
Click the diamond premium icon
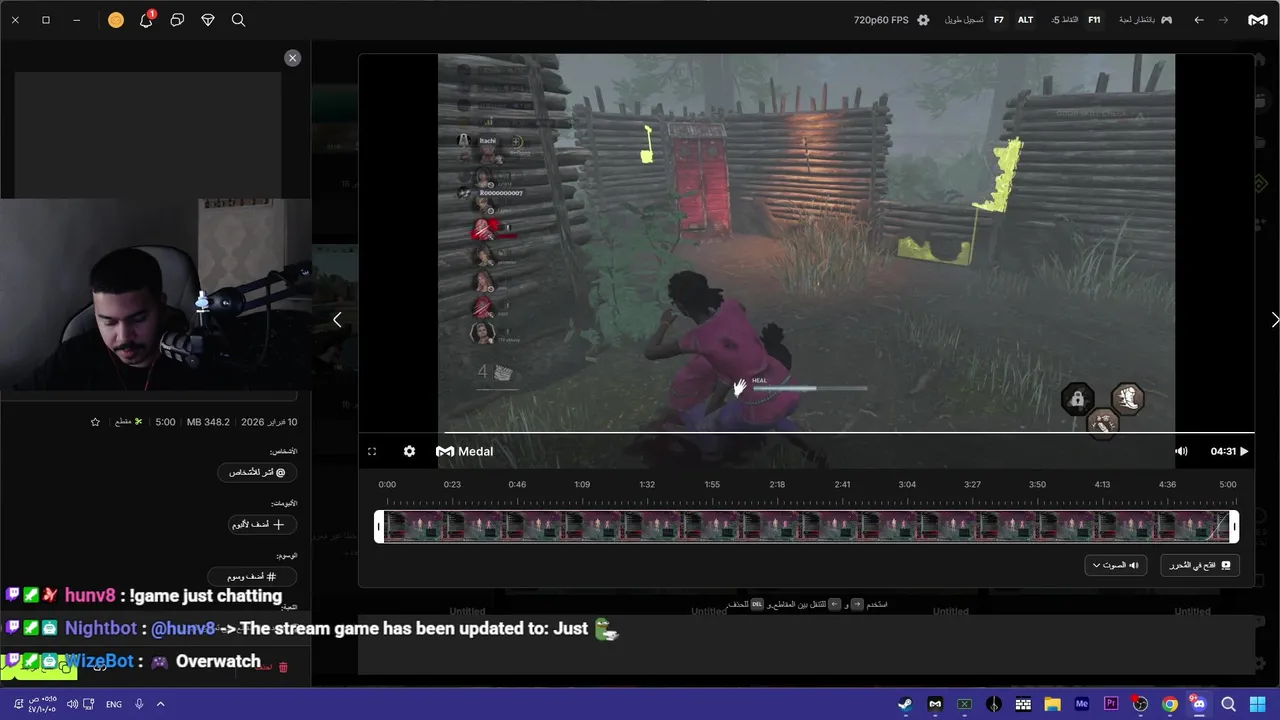click(208, 20)
